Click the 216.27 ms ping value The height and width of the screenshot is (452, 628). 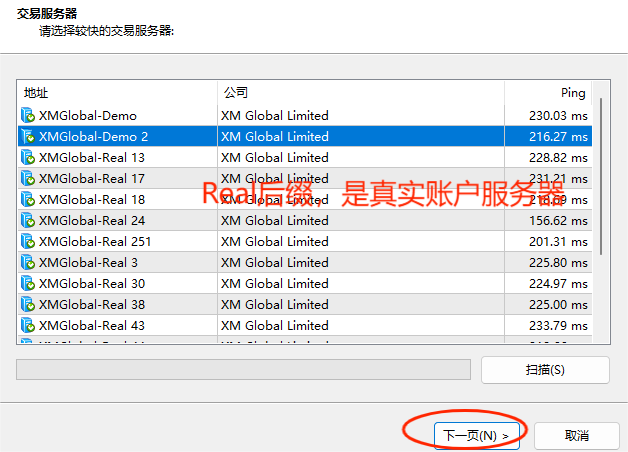click(558, 137)
